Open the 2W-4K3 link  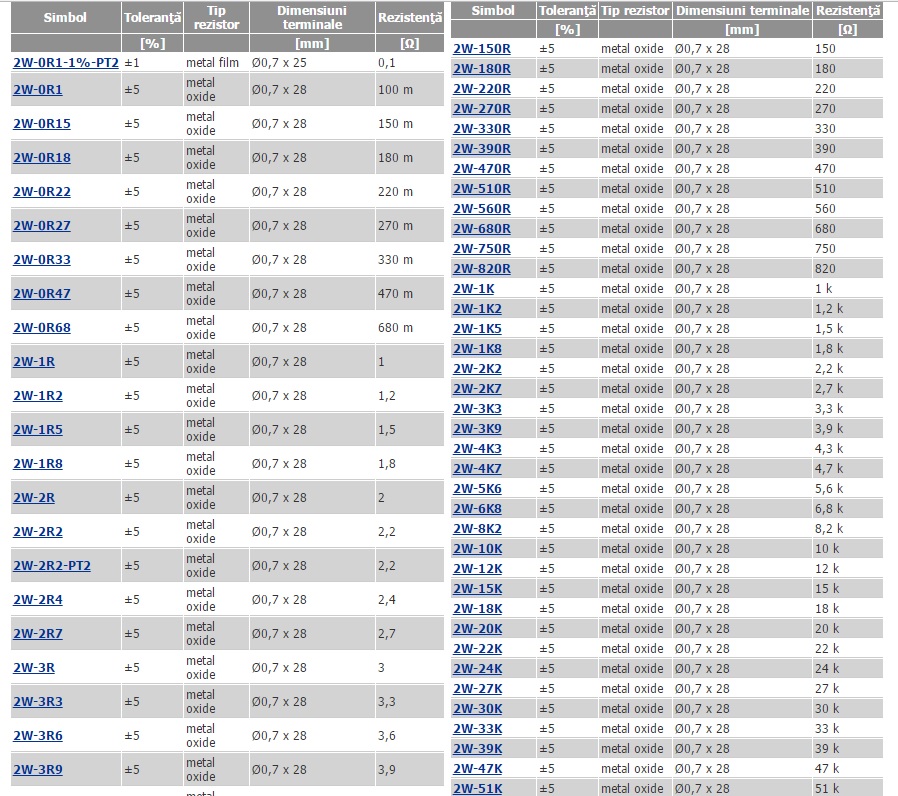click(x=478, y=450)
